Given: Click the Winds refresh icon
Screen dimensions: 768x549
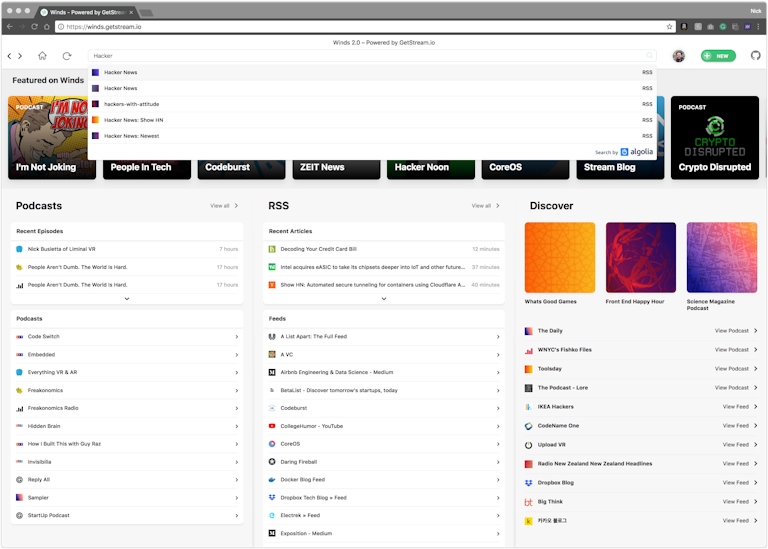Looking at the screenshot, I should (x=67, y=56).
